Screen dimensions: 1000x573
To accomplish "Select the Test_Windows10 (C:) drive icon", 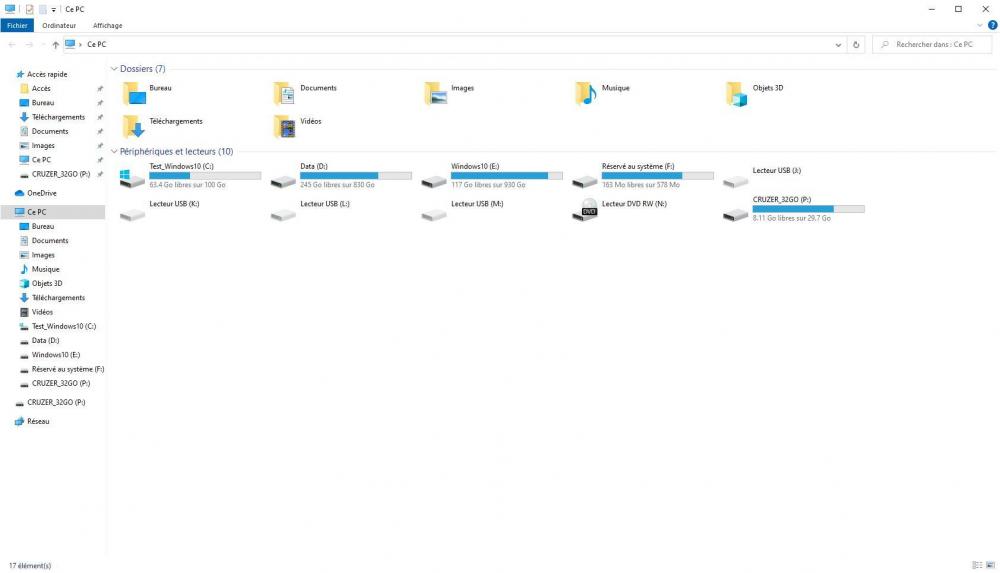I will 132,178.
